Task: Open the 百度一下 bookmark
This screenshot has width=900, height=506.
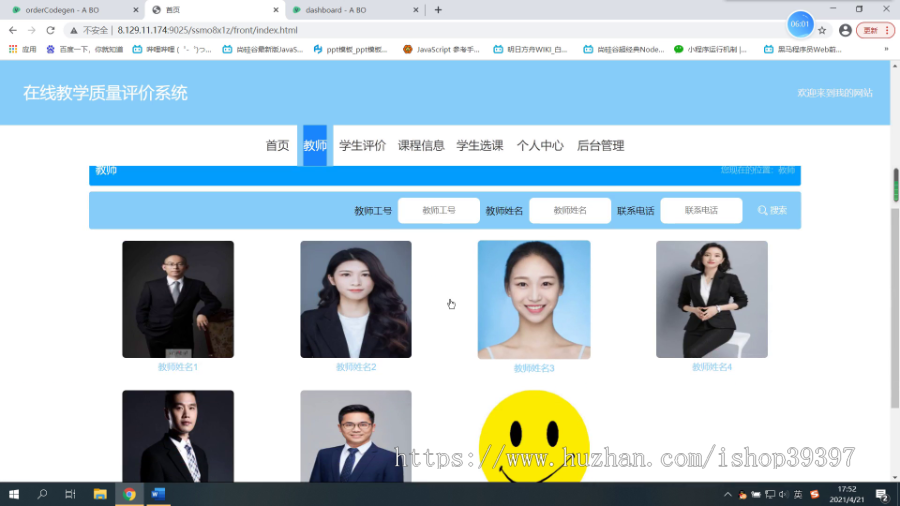Action: [x=84, y=49]
